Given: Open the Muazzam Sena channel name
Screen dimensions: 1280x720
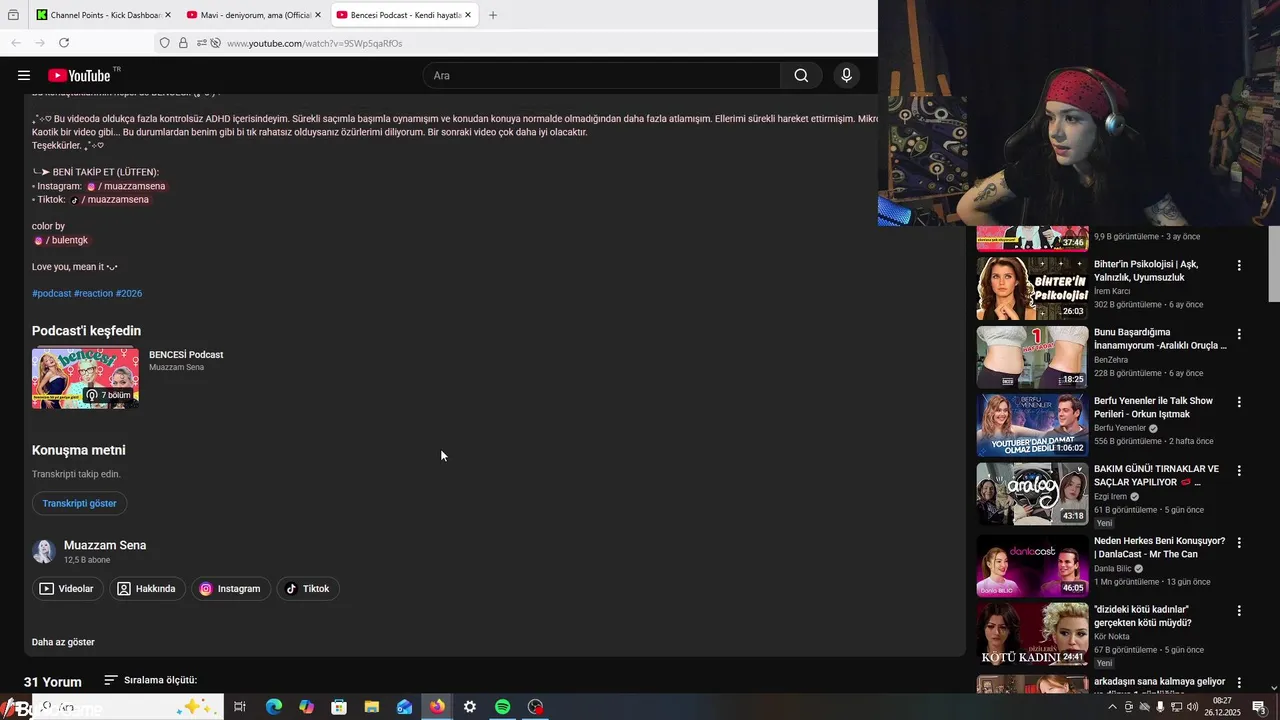Looking at the screenshot, I should click(x=105, y=545).
